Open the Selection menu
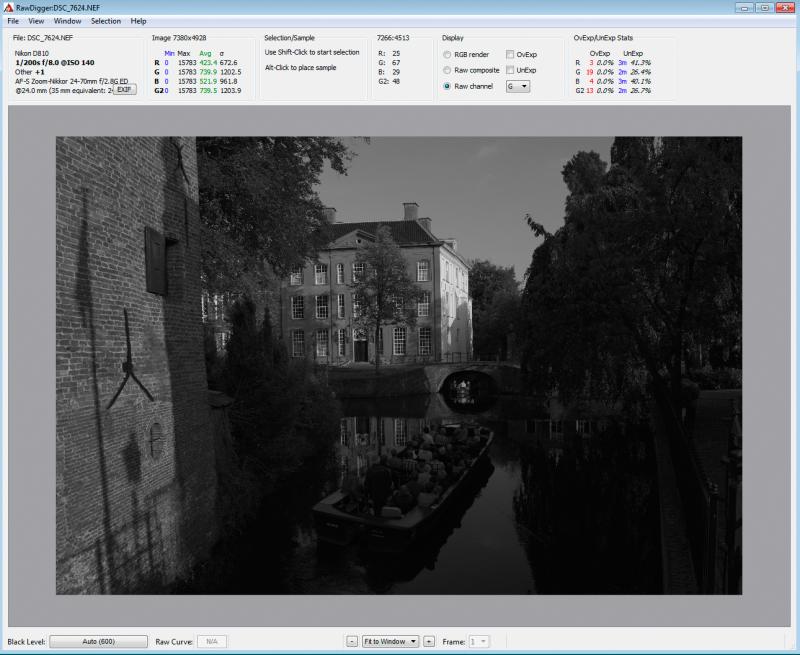Viewport: 800px width, 655px height. [106, 21]
